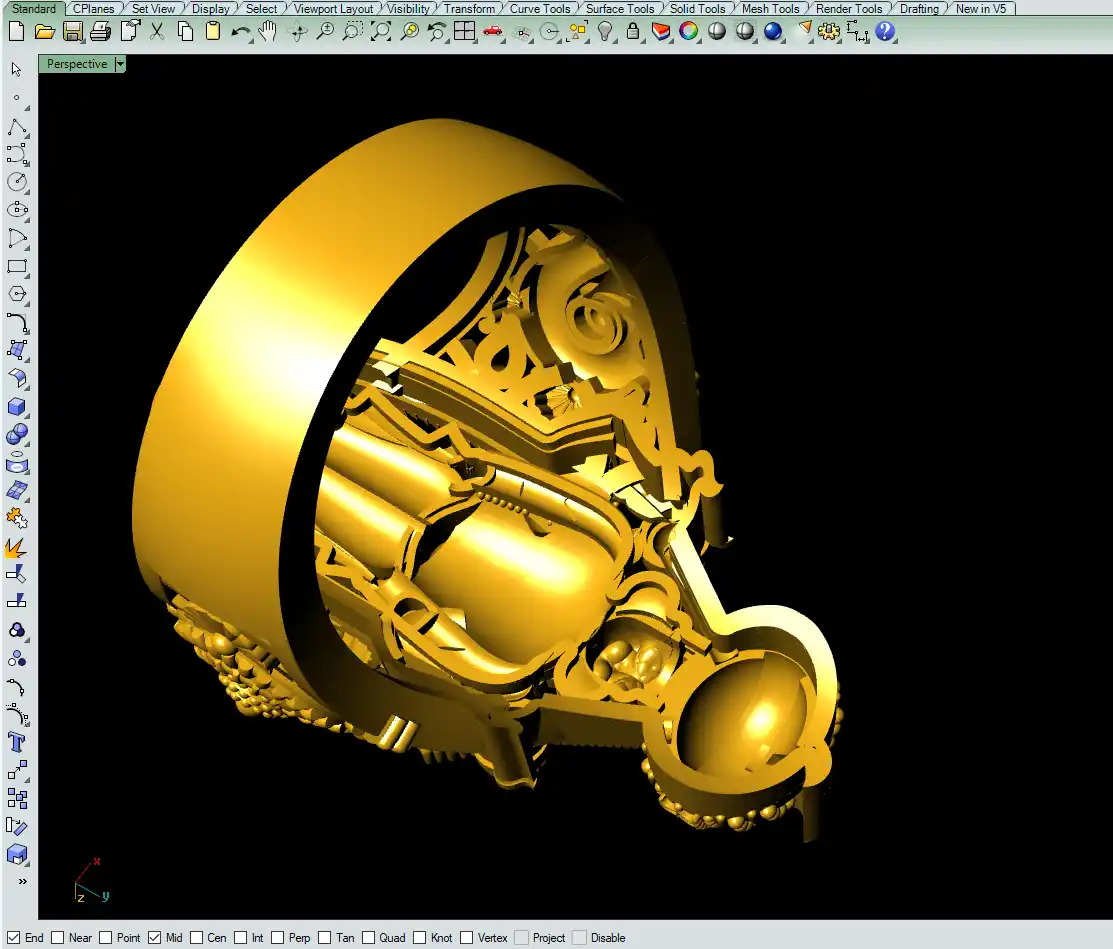This screenshot has width=1113, height=949.
Task: Switch to the Mesh Tools tab
Action: [x=770, y=9]
